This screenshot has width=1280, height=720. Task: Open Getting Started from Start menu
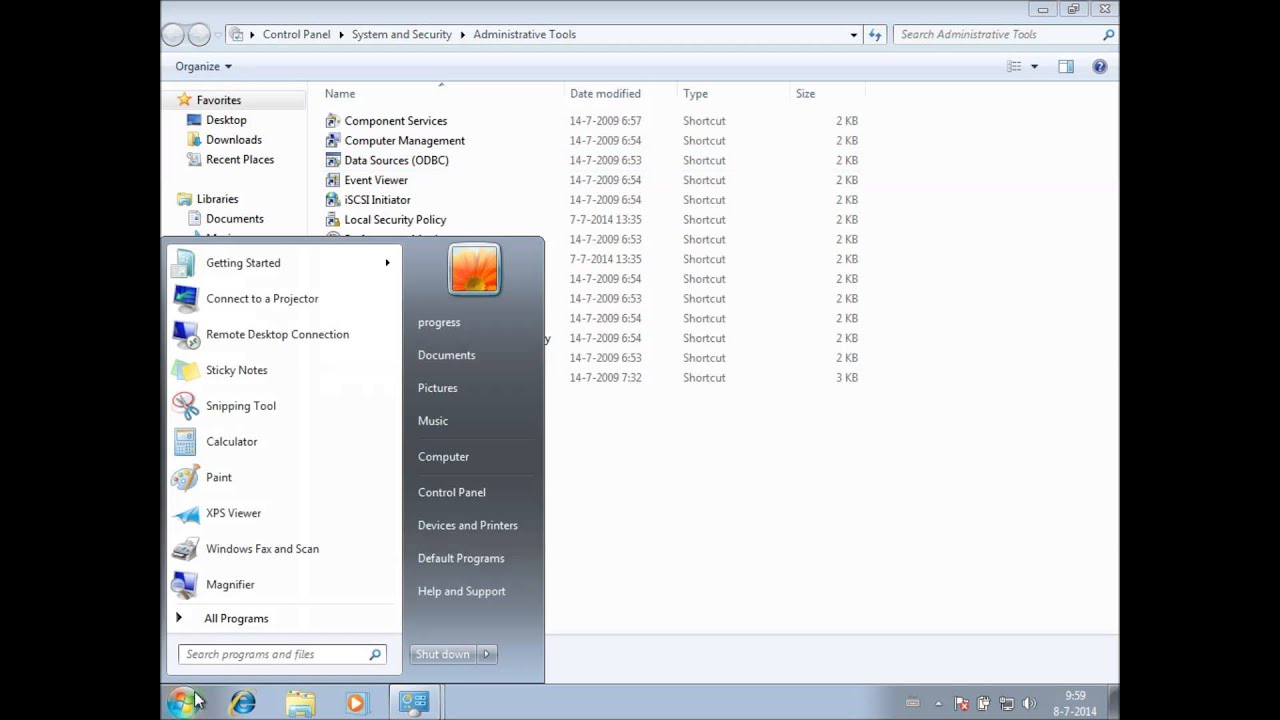(284, 263)
